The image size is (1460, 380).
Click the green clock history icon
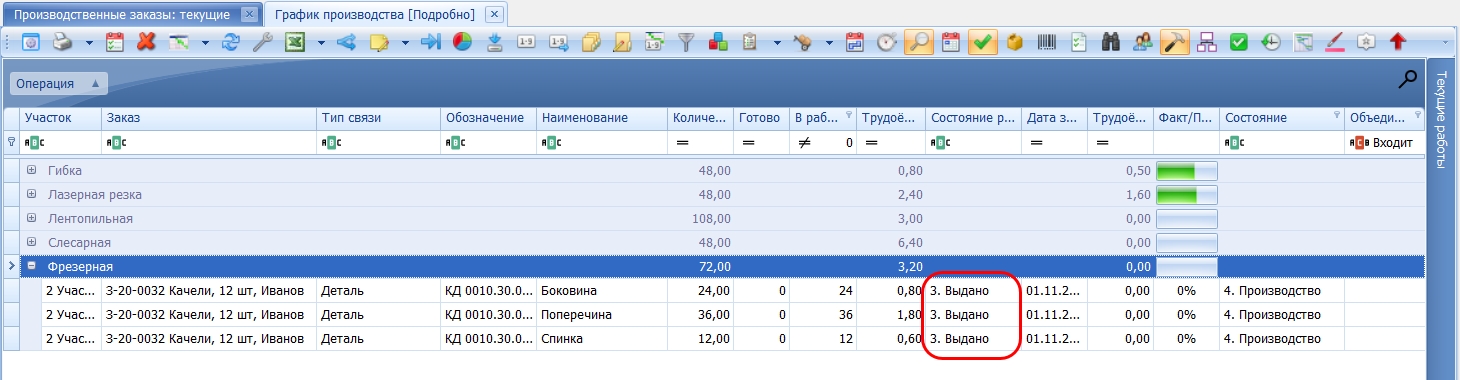tap(1270, 42)
